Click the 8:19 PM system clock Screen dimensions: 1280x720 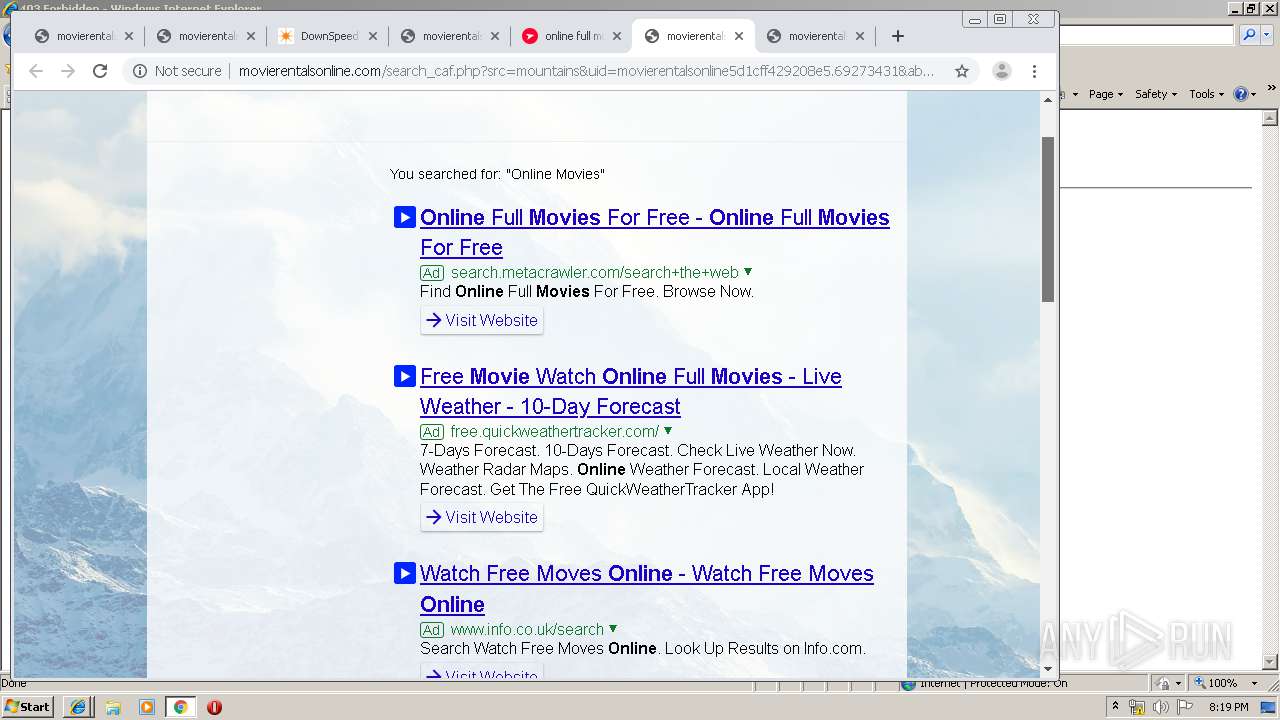(1229, 707)
